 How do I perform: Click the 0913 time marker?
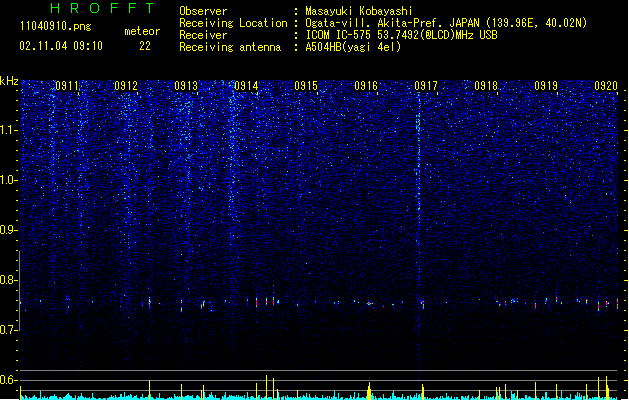(x=186, y=86)
